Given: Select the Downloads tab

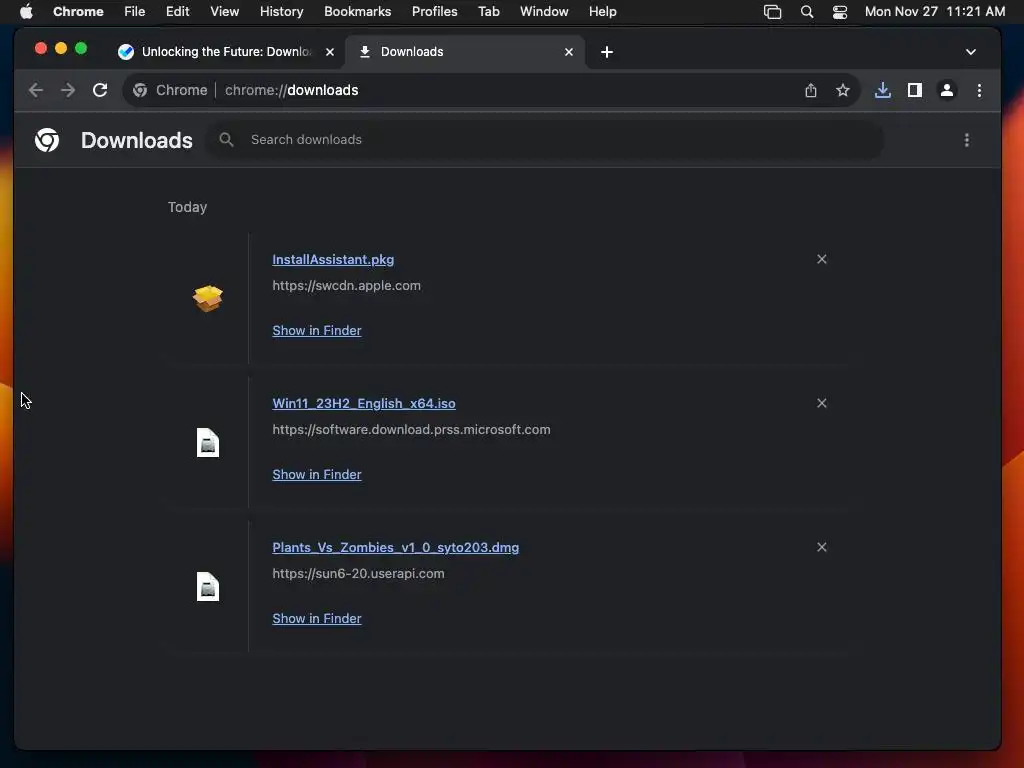Looking at the screenshot, I should [x=465, y=52].
